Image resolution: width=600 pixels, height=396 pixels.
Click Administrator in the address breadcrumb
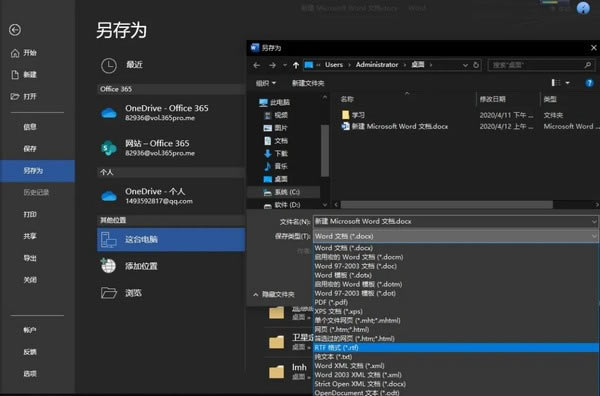[377, 65]
